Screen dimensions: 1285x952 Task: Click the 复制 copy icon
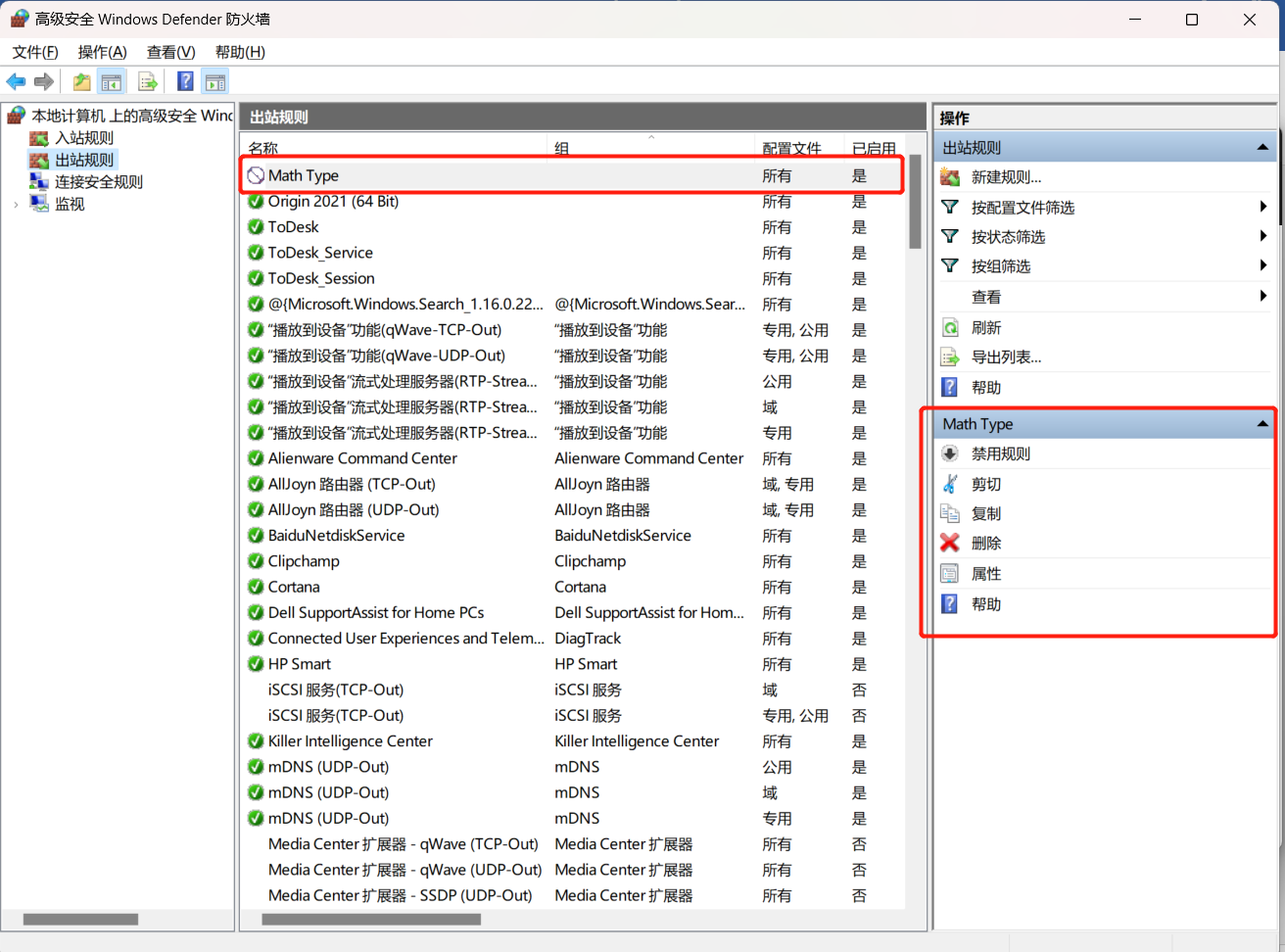(x=950, y=513)
